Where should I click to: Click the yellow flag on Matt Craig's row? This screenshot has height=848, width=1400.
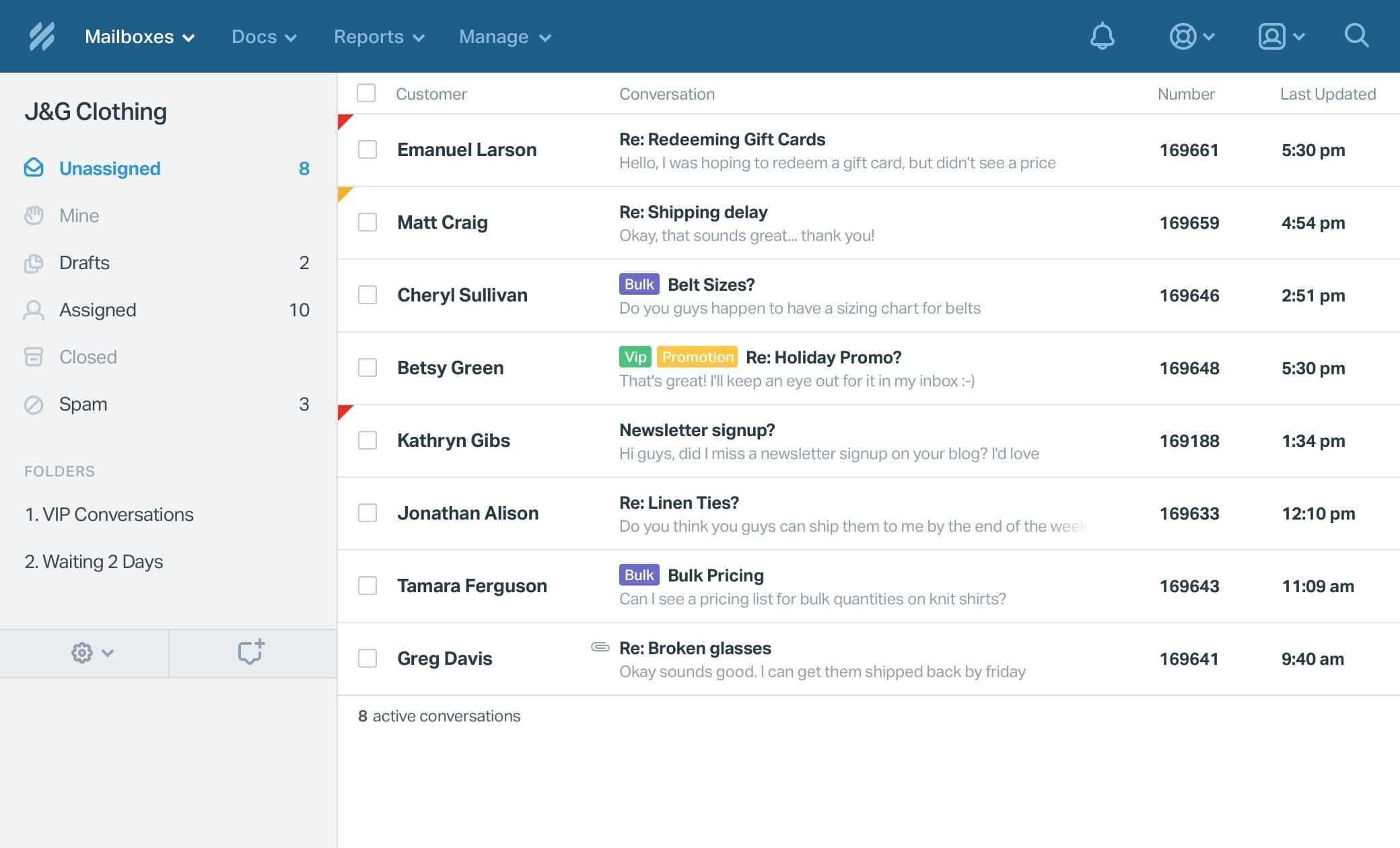tap(345, 194)
